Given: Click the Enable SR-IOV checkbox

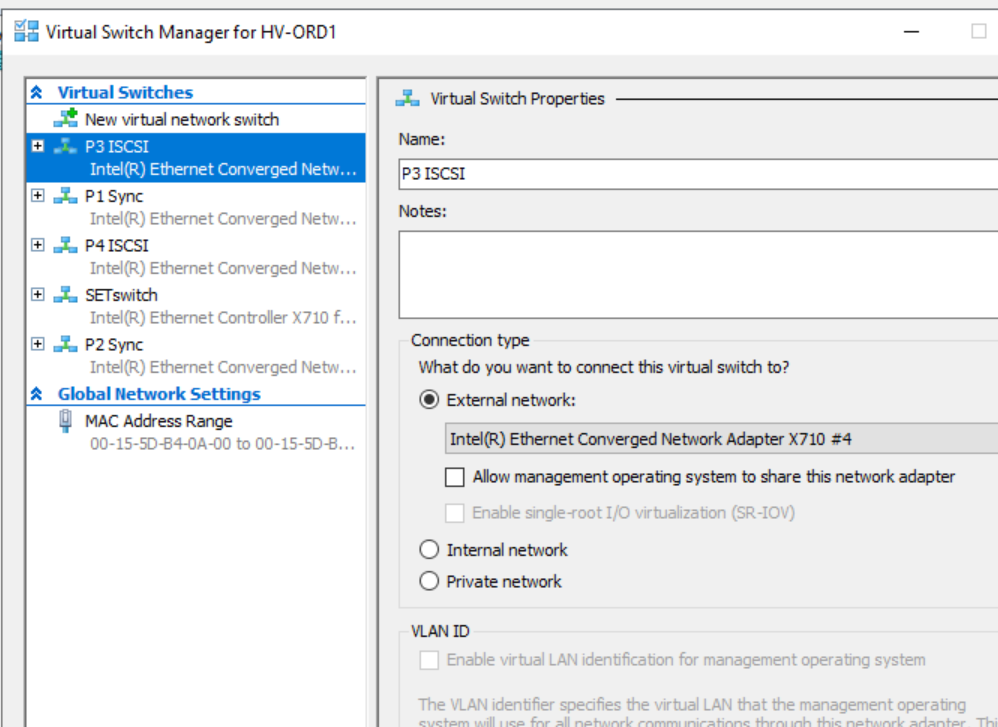Looking at the screenshot, I should point(454,512).
